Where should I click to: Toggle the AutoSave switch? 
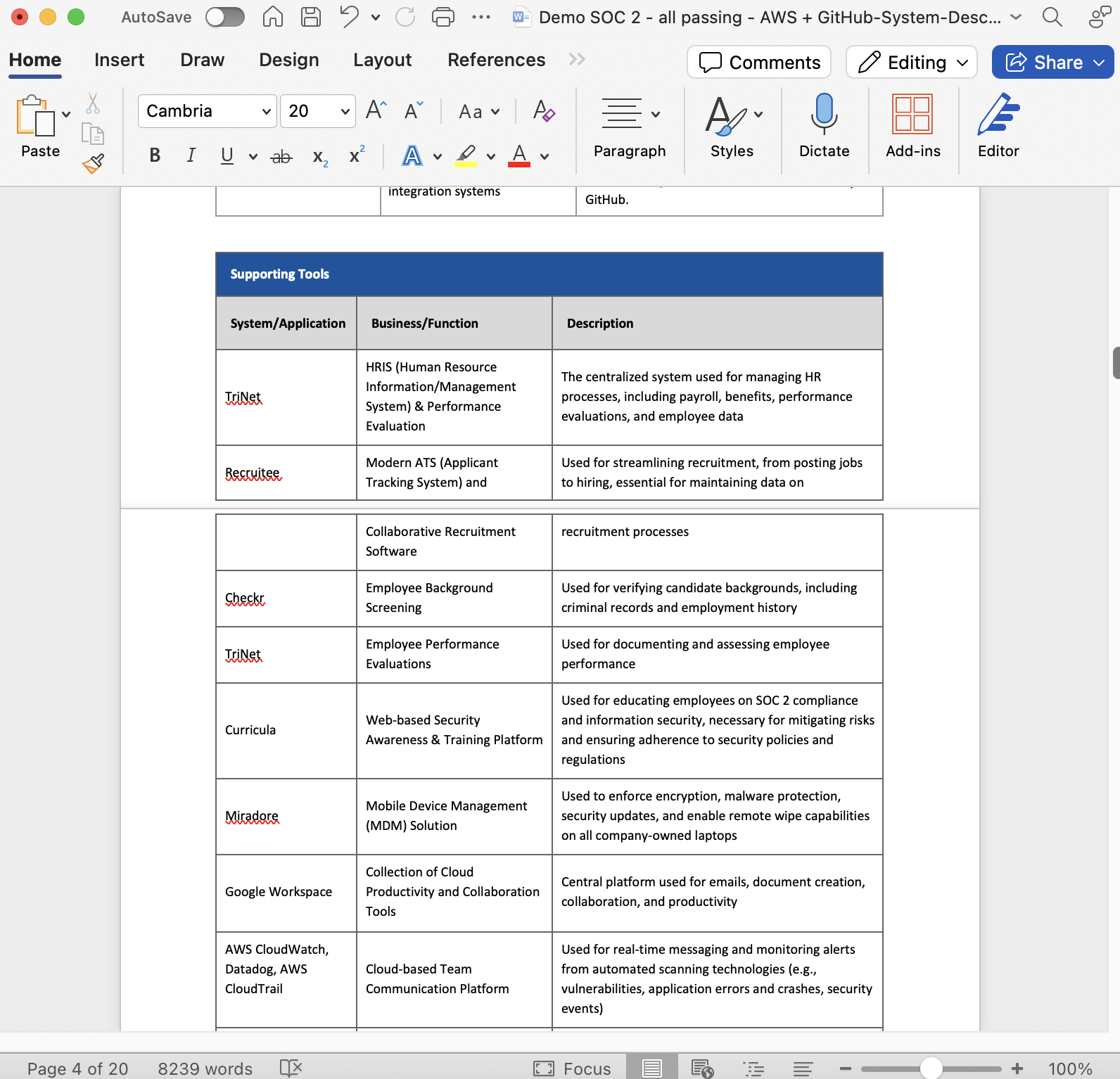(224, 17)
